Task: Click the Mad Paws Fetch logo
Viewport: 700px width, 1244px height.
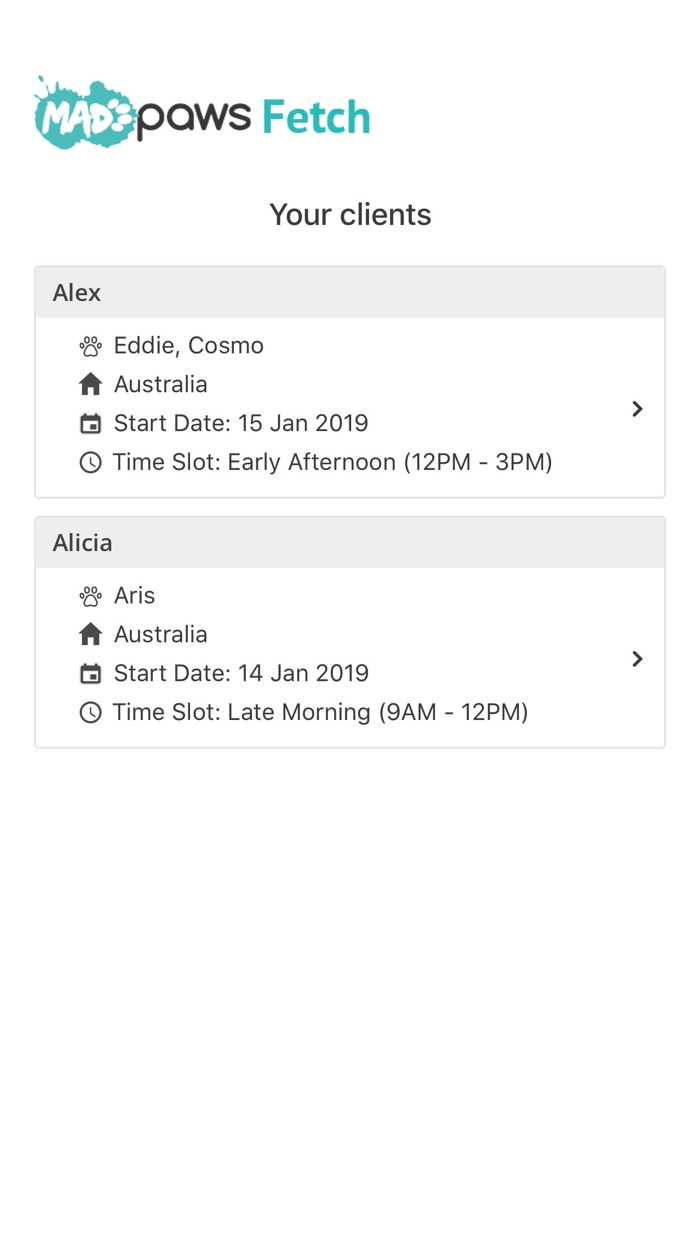Action: [202, 114]
